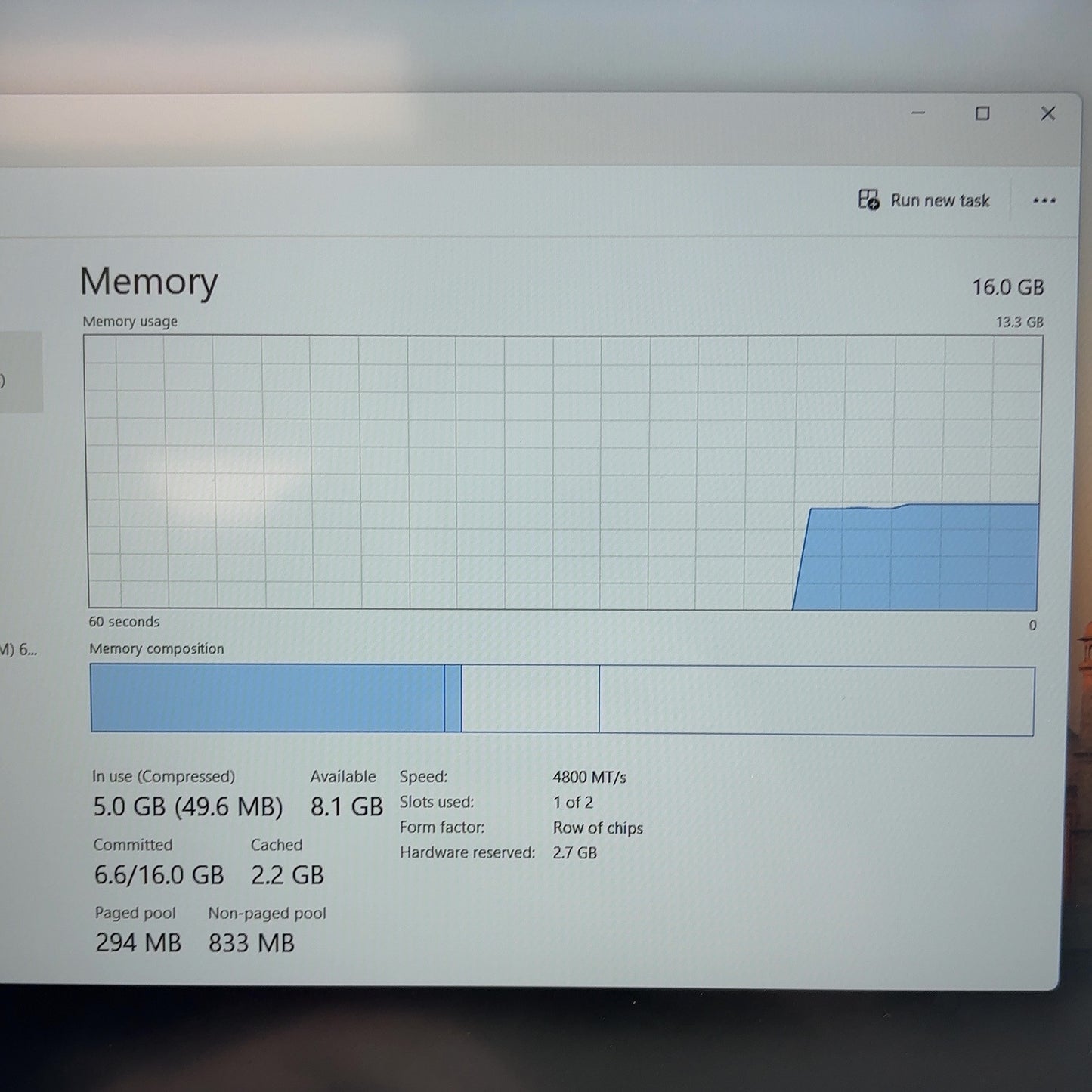Click the 833 MB non-paged pool value
Viewport: 1092px width, 1092px height.
(251, 943)
